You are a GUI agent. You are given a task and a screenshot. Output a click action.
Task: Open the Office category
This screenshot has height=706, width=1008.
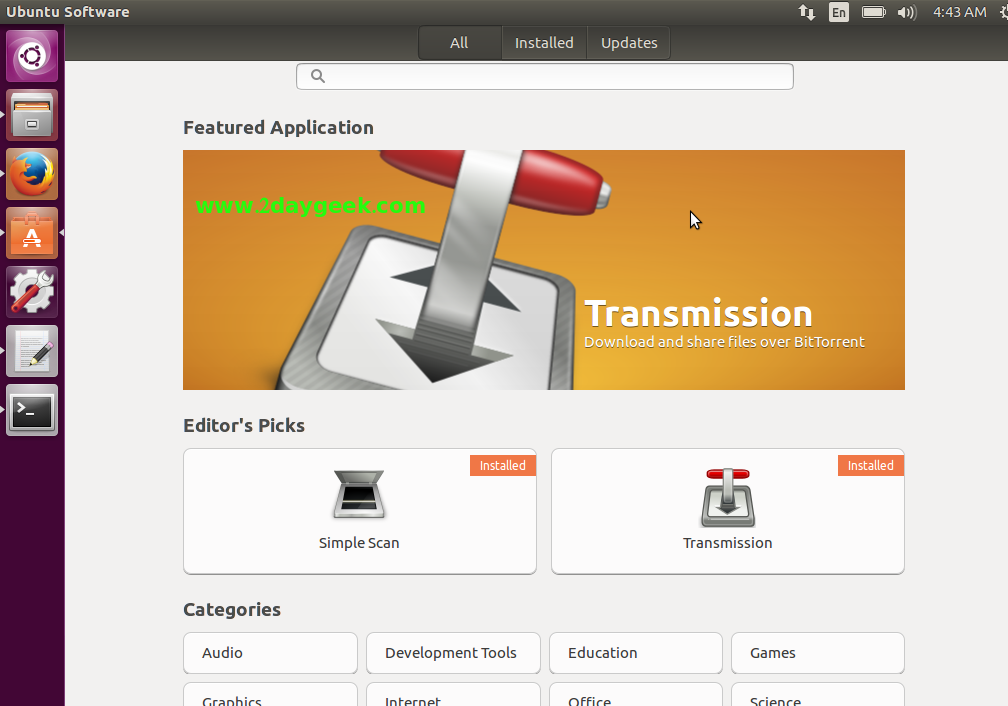pyautogui.click(x=636, y=696)
